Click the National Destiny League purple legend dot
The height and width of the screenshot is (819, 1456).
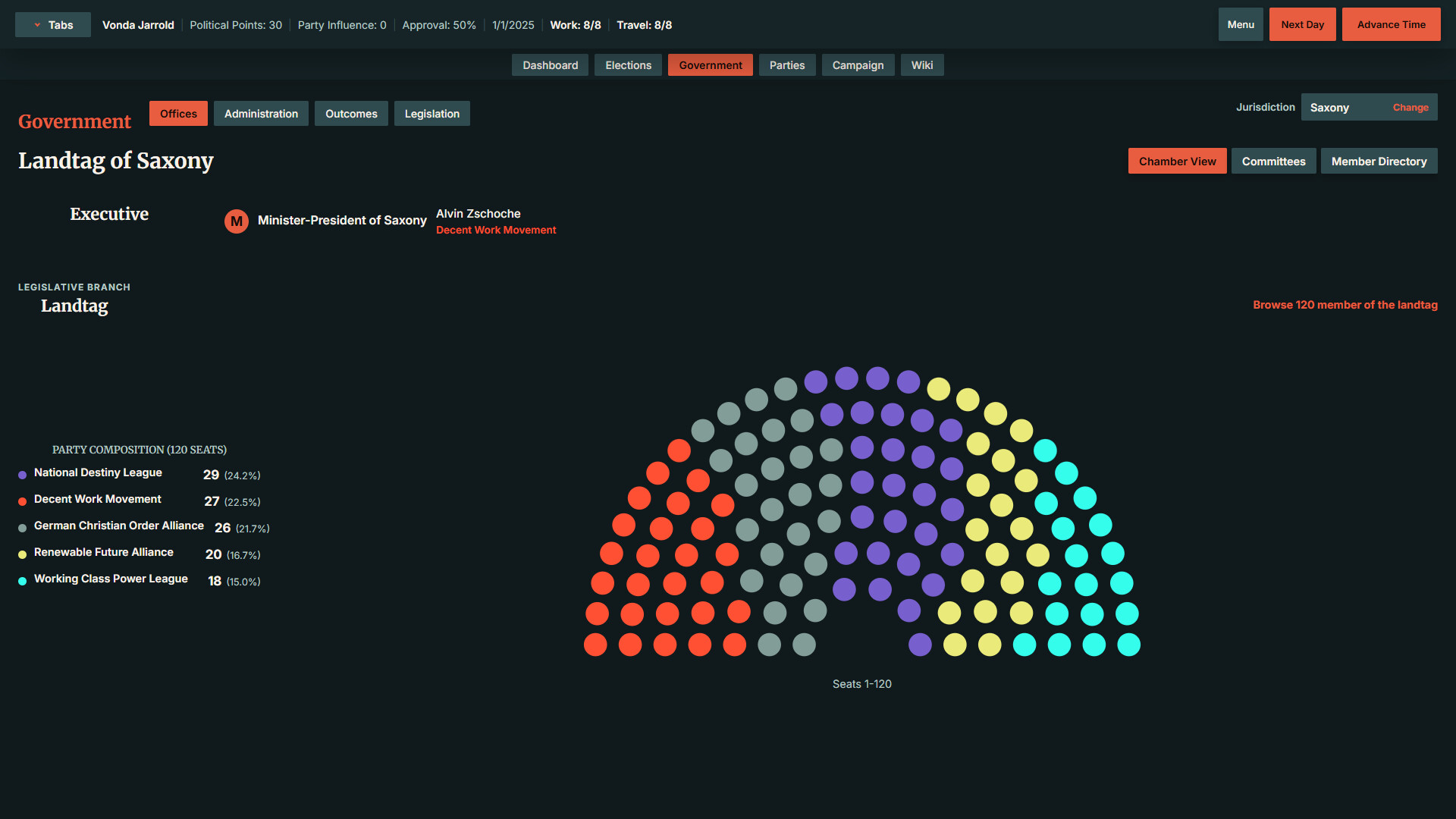[x=23, y=475]
